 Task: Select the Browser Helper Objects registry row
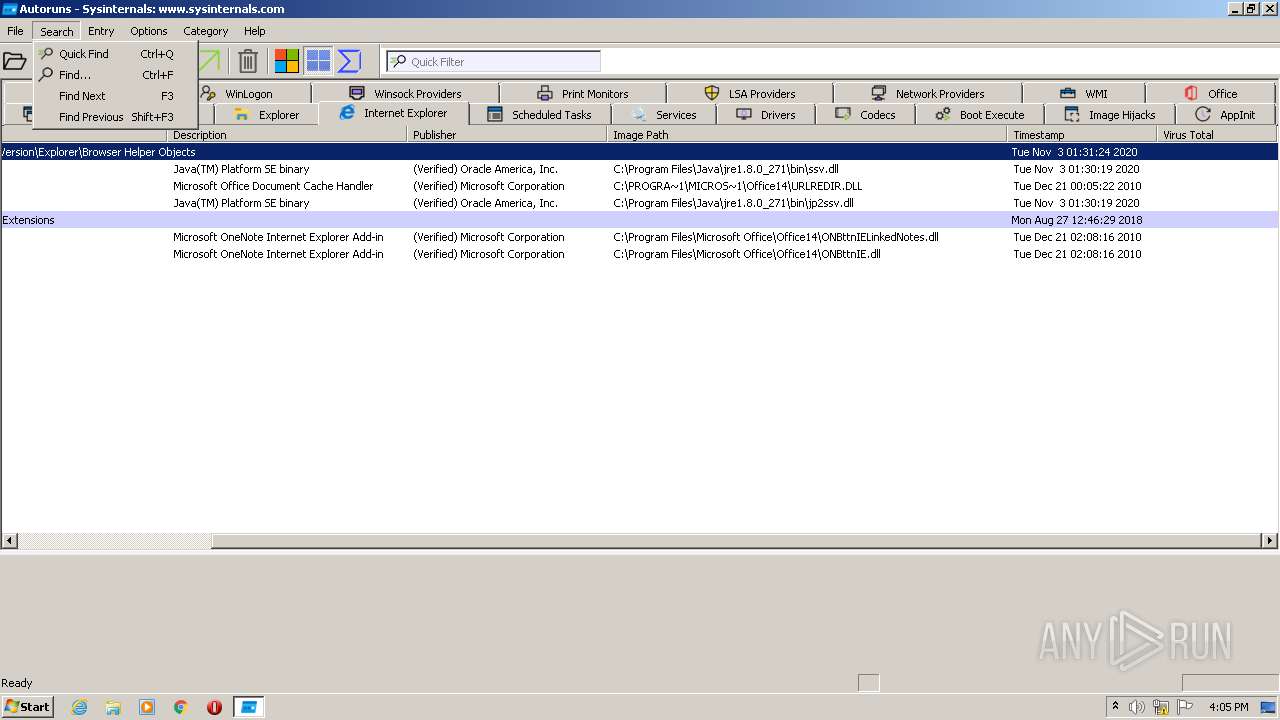(639, 152)
